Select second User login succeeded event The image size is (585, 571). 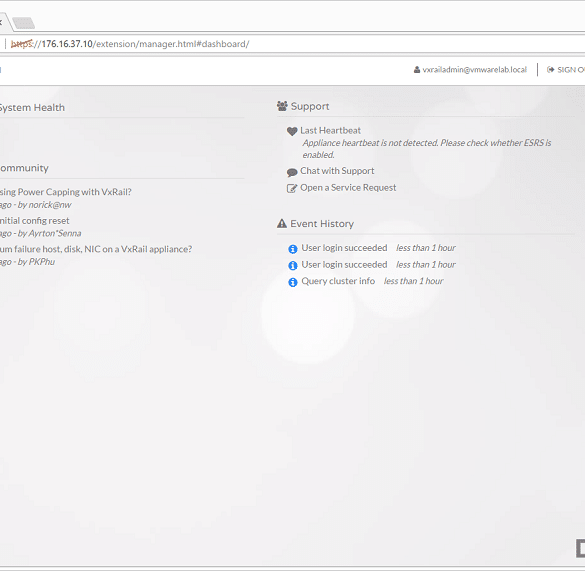coord(344,265)
